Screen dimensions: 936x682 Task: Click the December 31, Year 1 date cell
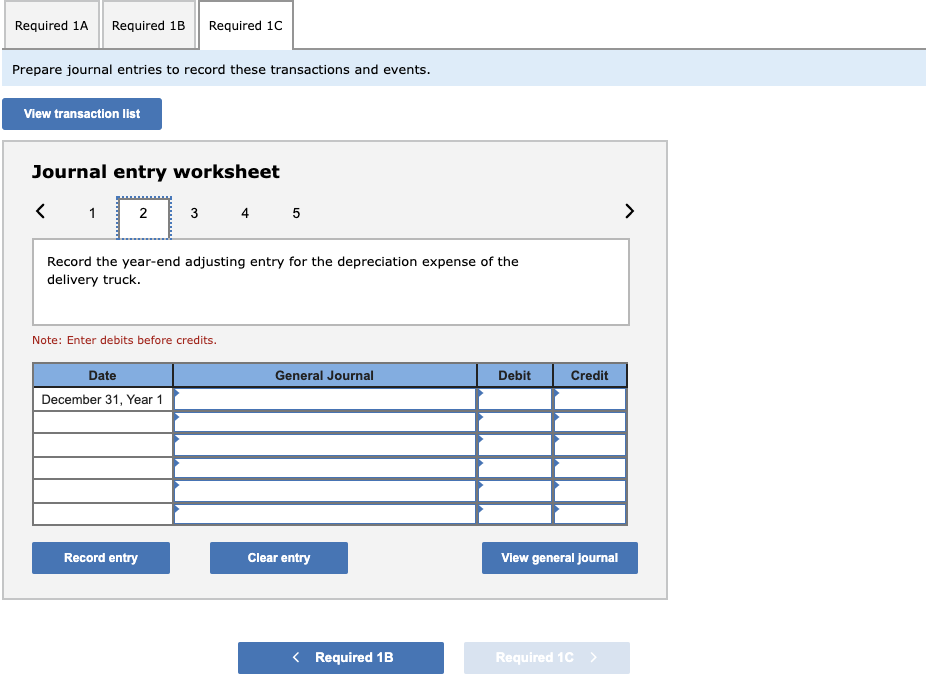pos(103,400)
